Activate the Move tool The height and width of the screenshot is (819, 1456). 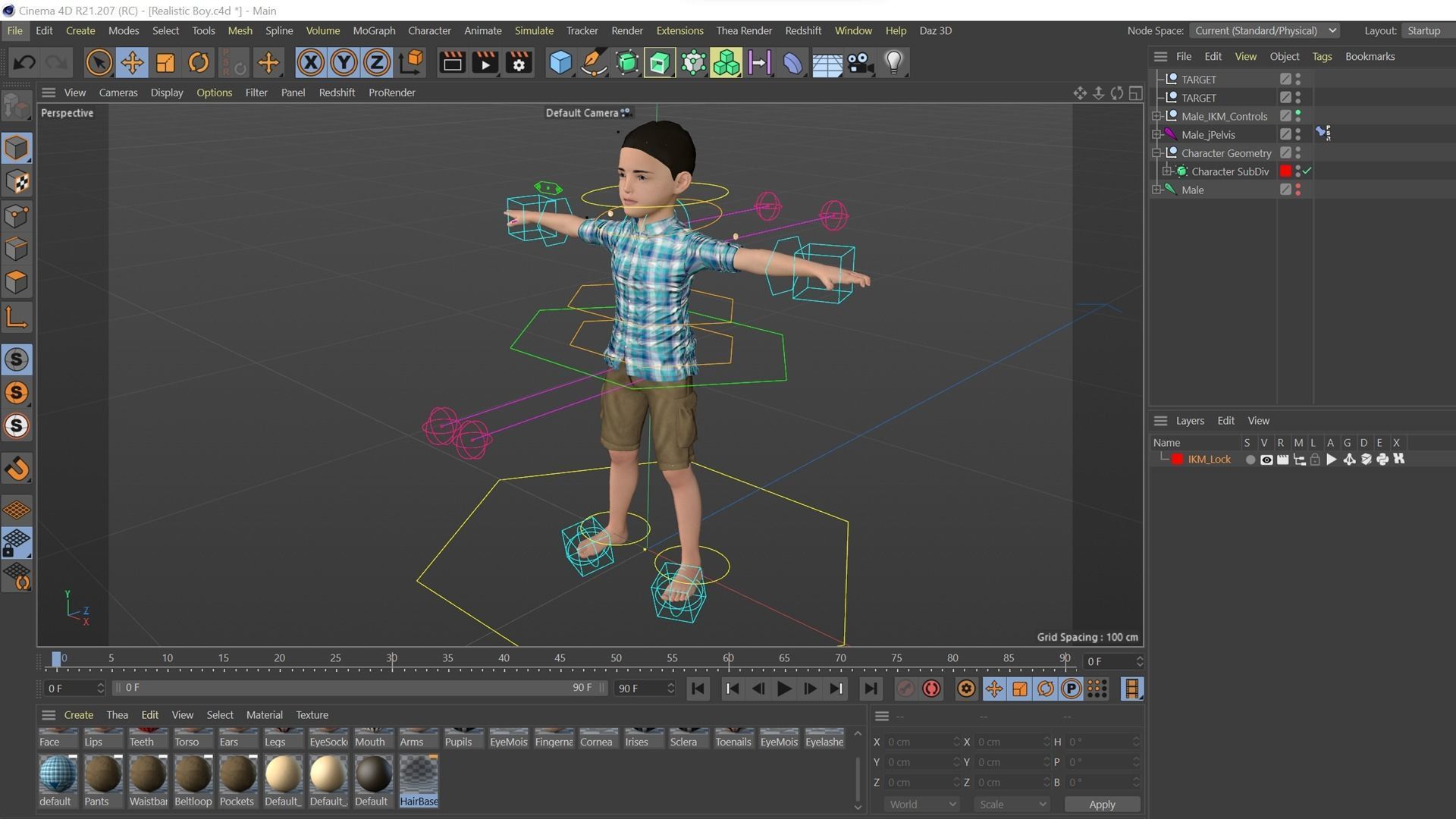pyautogui.click(x=132, y=63)
